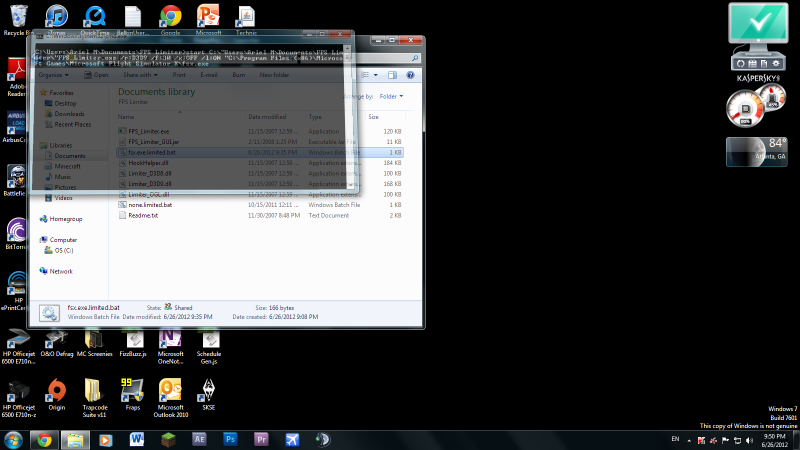Select the HP Officejet 6500 E710n-z printer icon
800x450 pixels.
coord(18,398)
